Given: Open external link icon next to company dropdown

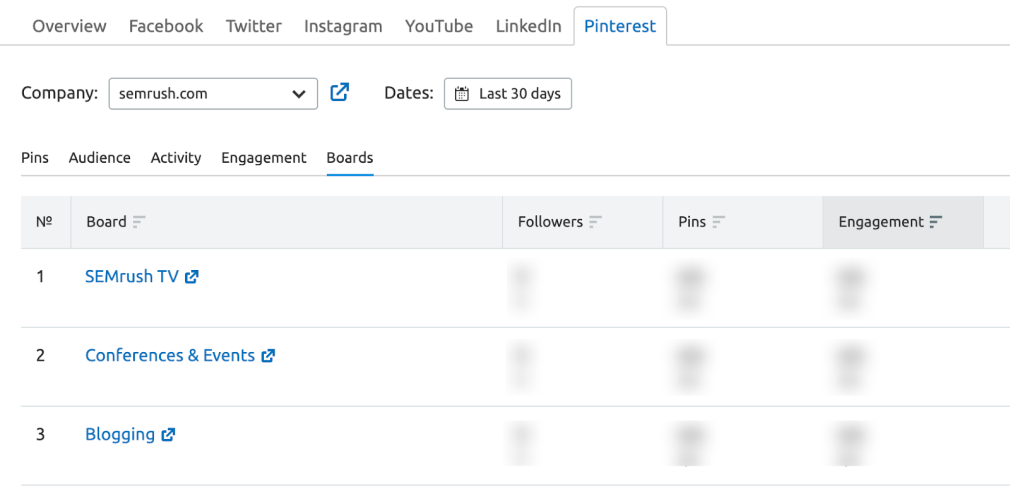Looking at the screenshot, I should point(339,92).
